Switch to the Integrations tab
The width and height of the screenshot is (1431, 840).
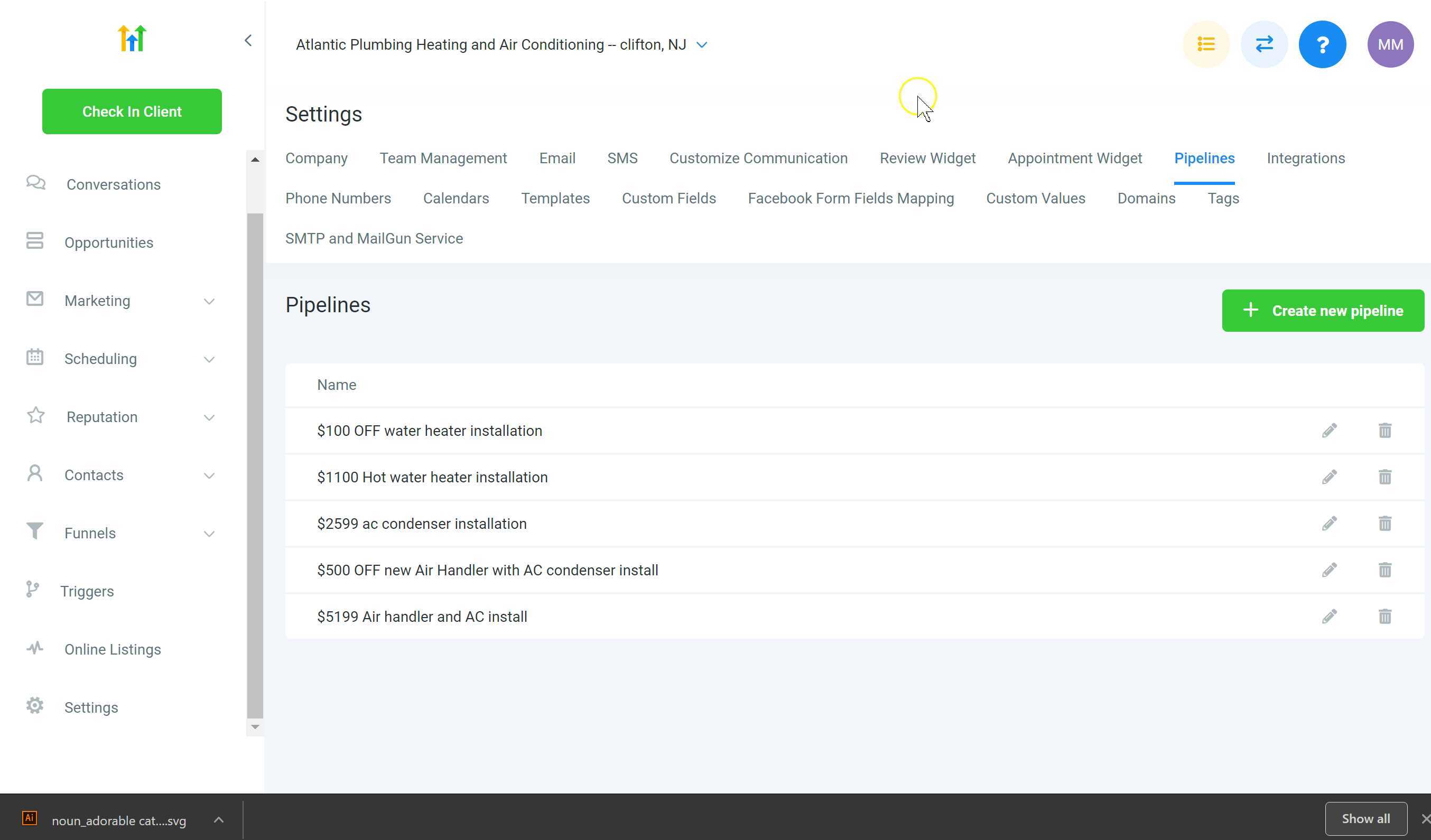click(x=1305, y=158)
